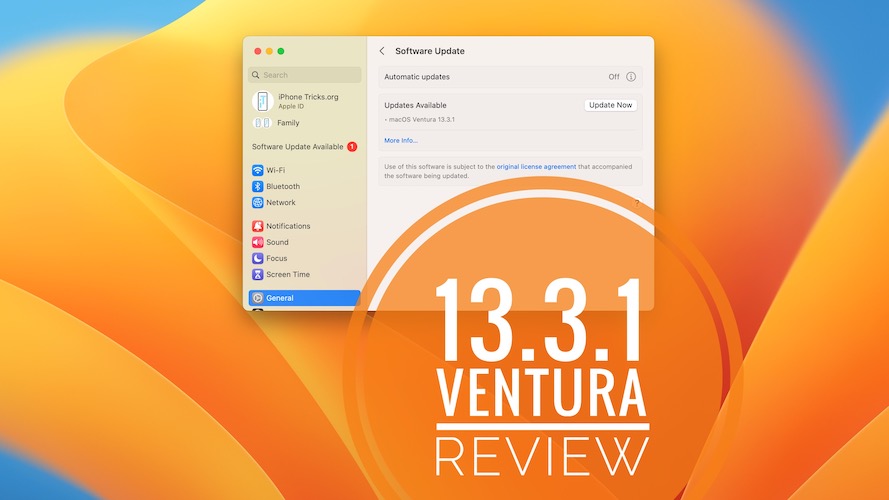Select the highlighted General row text
The width and height of the screenshot is (889, 500).
coord(280,298)
